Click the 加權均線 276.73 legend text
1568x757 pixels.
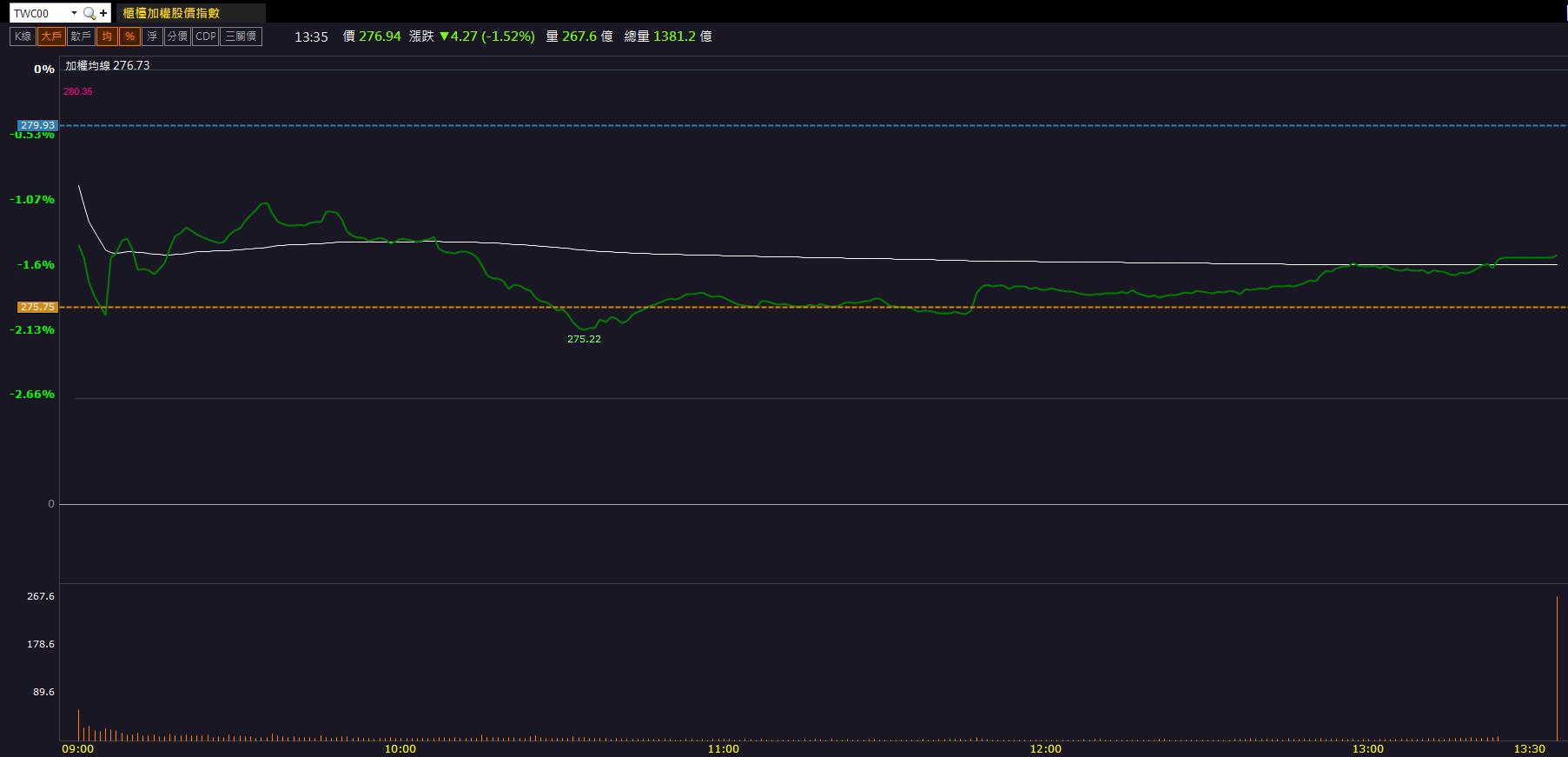tap(108, 66)
